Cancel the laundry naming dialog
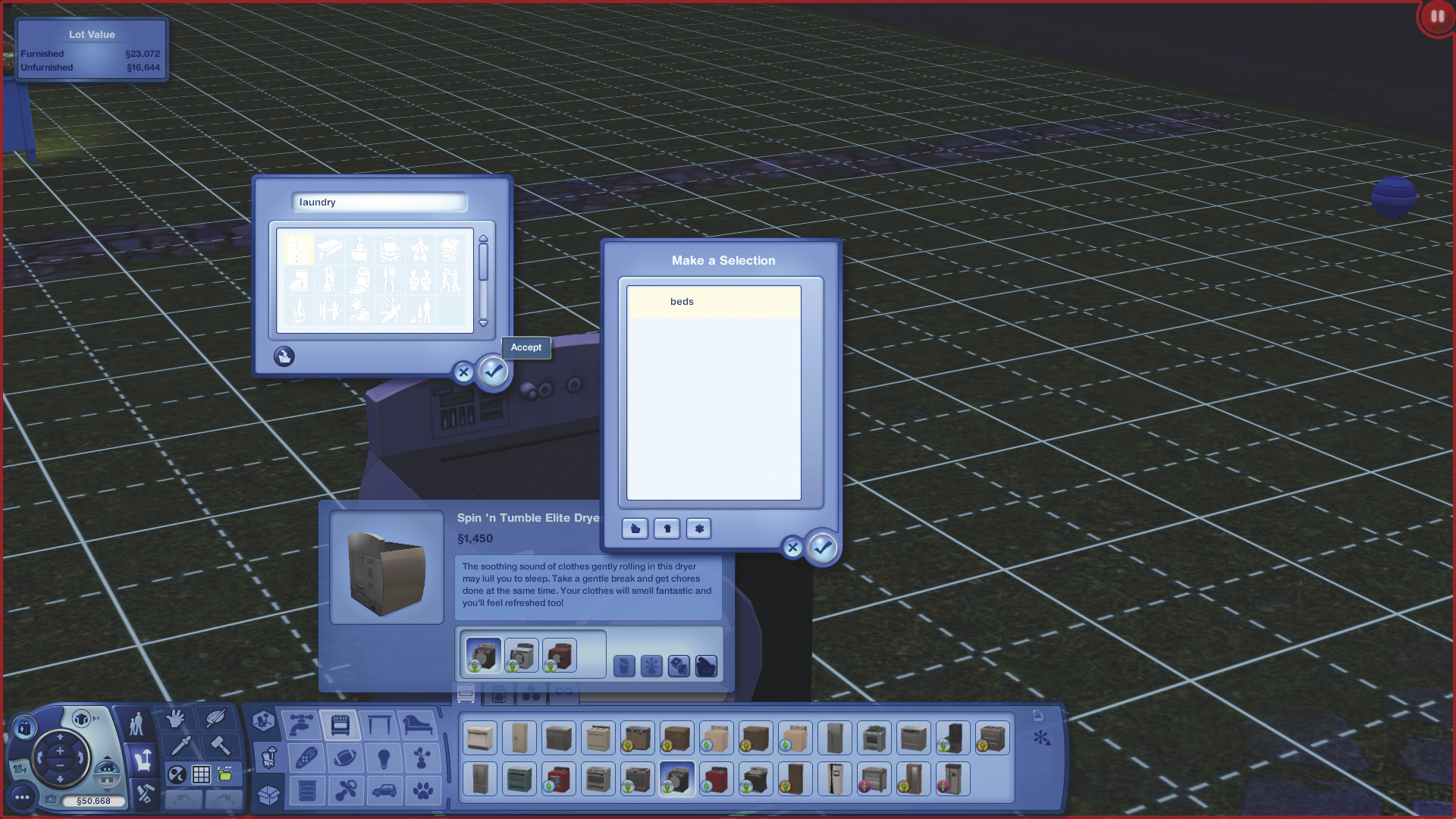The image size is (1456, 819). [x=463, y=372]
